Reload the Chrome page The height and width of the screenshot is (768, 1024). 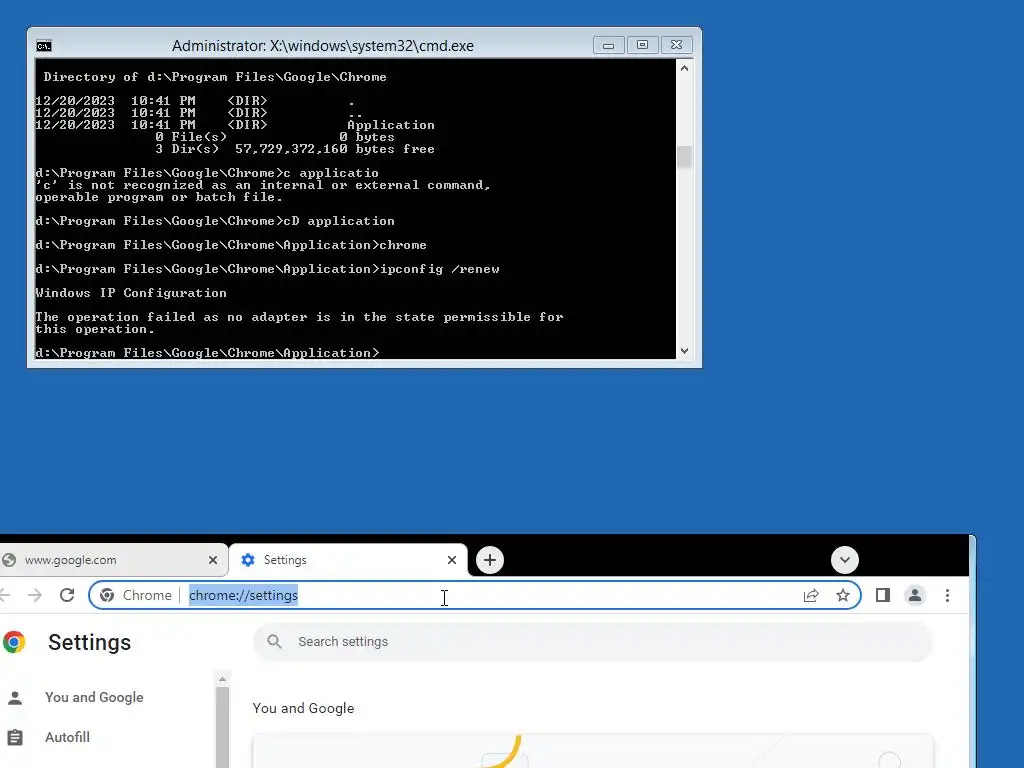[67, 596]
